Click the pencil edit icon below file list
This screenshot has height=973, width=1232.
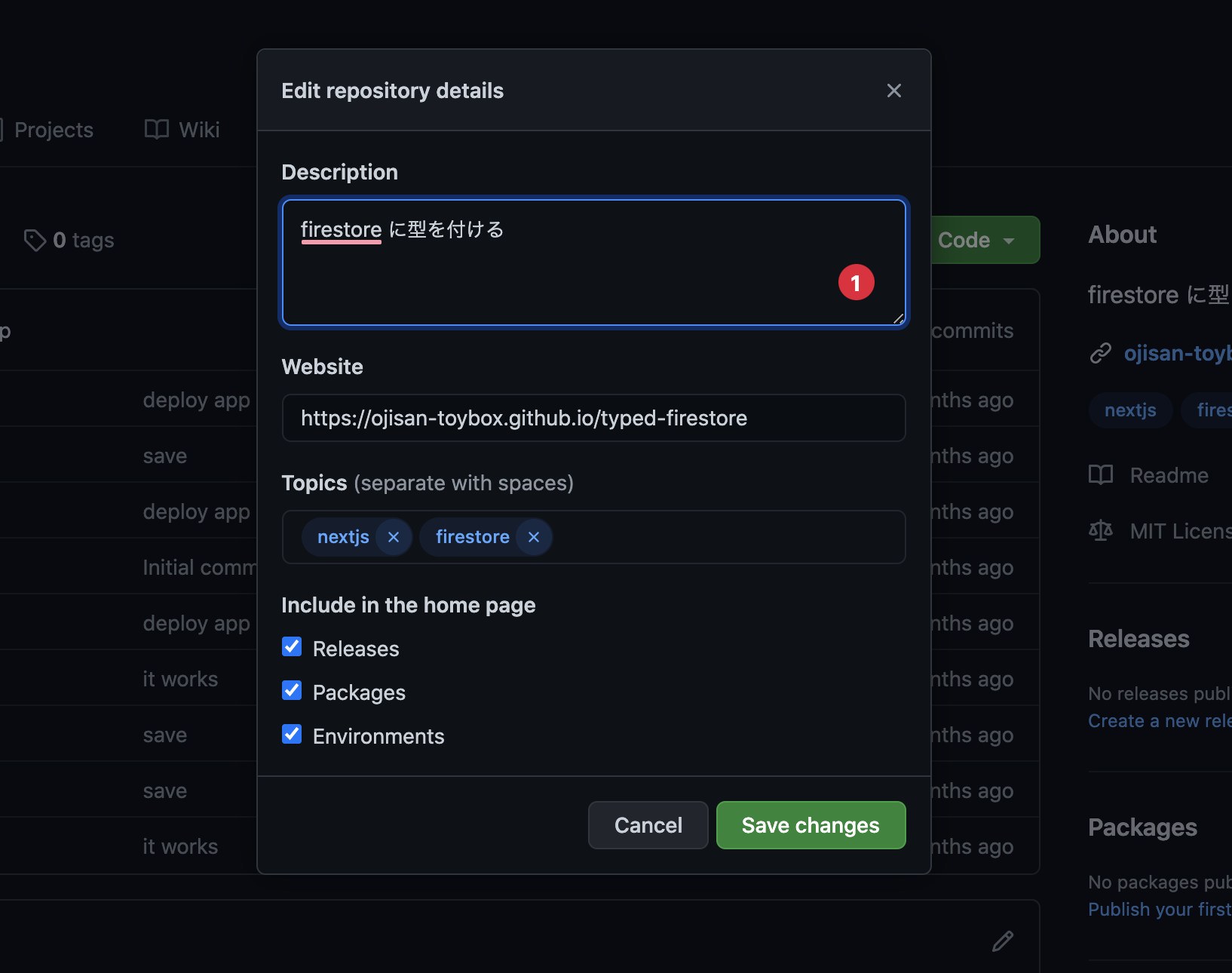point(1002,941)
